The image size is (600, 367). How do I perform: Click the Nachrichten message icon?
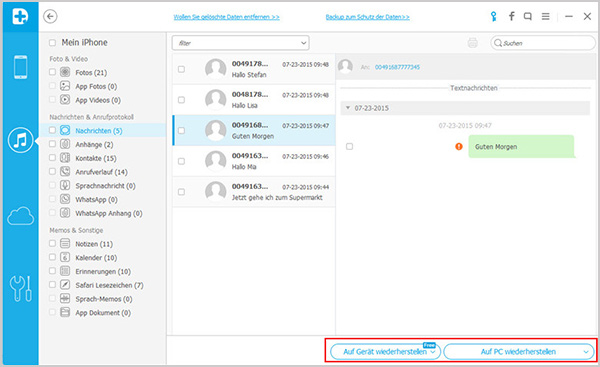point(65,130)
